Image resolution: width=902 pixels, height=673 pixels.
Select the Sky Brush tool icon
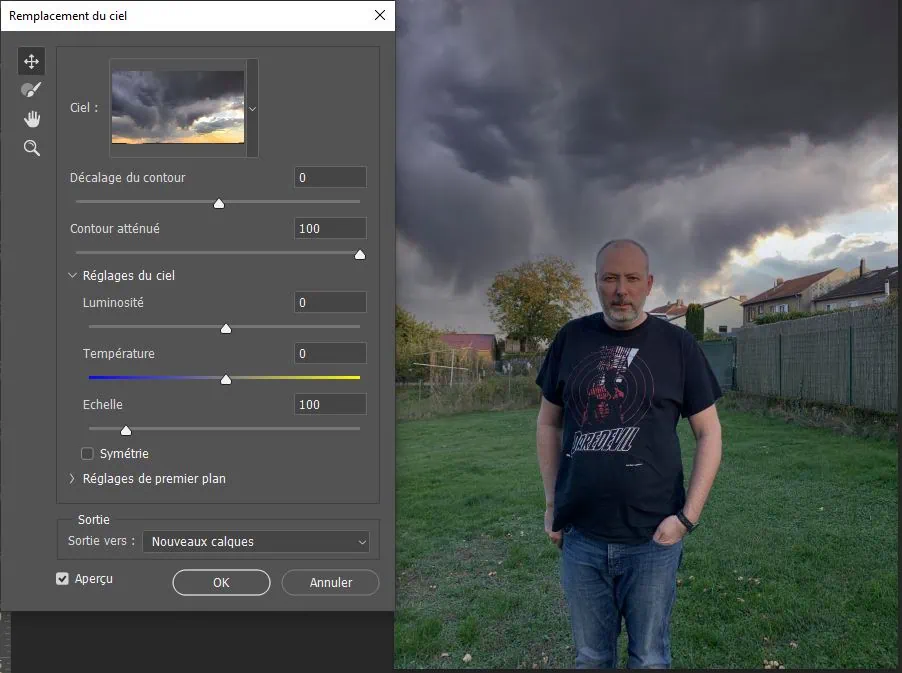click(32, 90)
